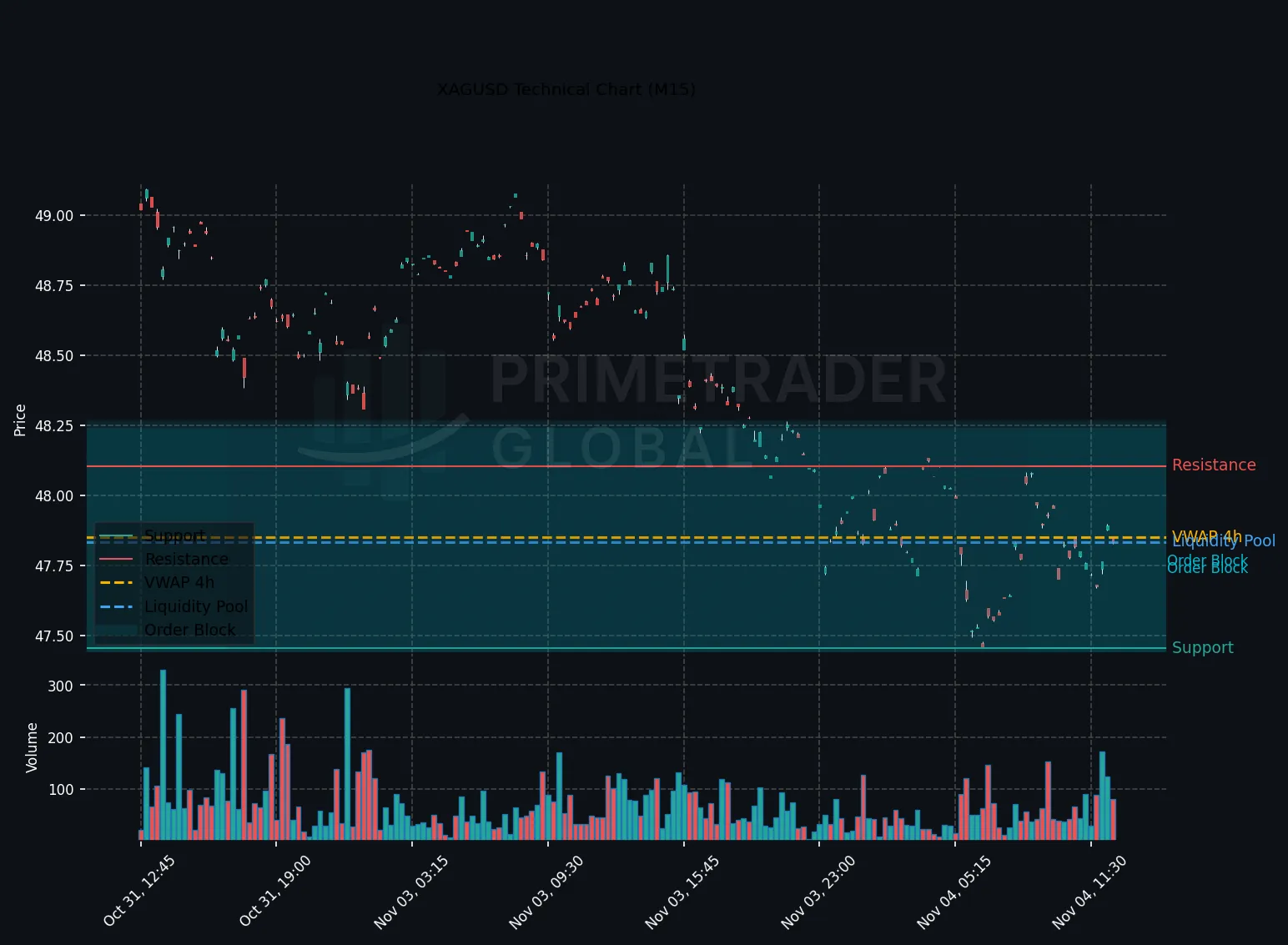The image size is (1288, 945).
Task: Click the green horizontal Support line on the chart
Action: (x=626, y=648)
